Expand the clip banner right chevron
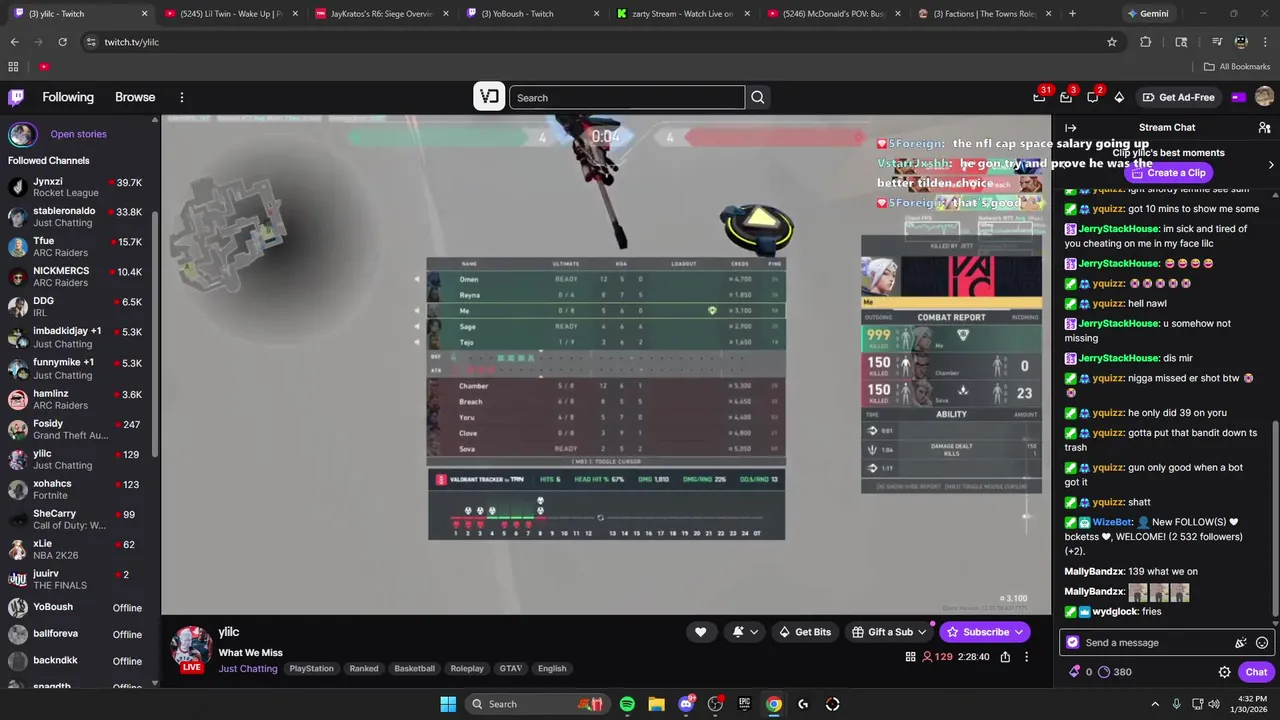The height and width of the screenshot is (720, 1280). coord(1271,165)
